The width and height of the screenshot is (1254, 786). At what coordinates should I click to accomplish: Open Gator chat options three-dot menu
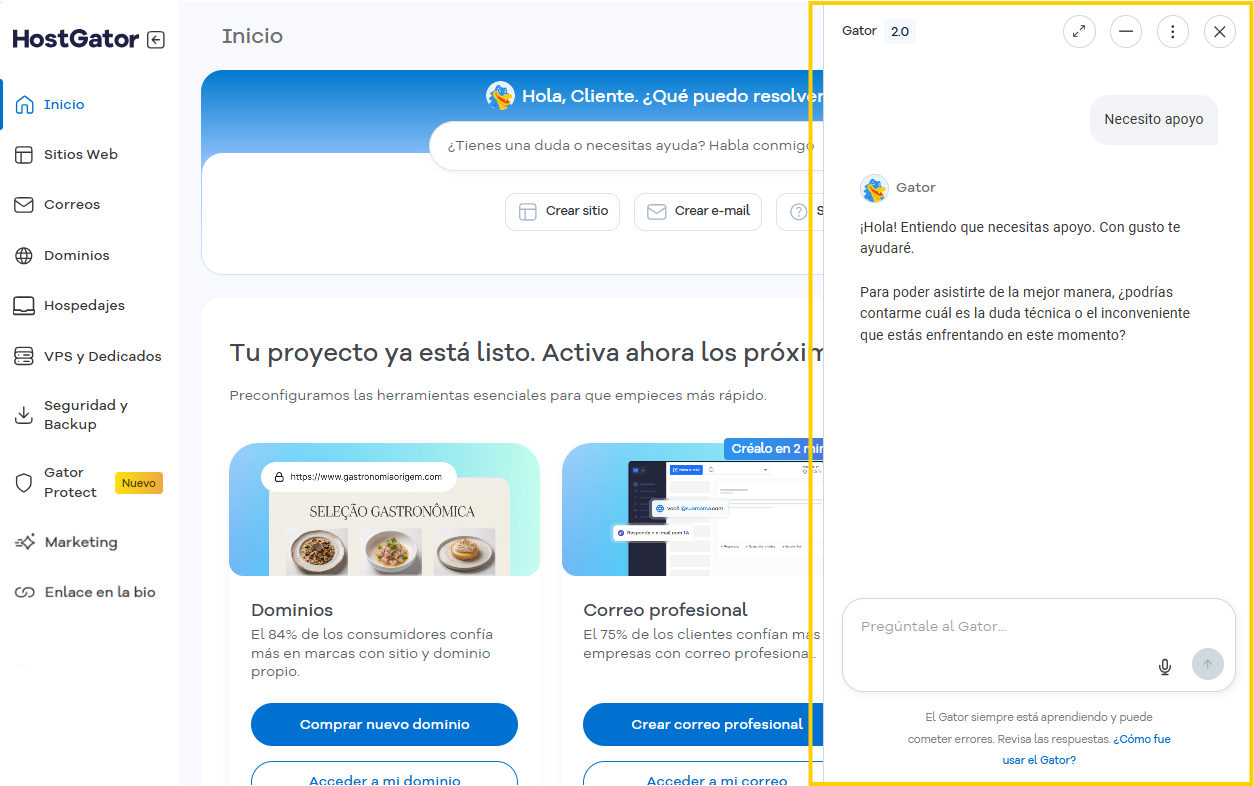(x=1173, y=31)
